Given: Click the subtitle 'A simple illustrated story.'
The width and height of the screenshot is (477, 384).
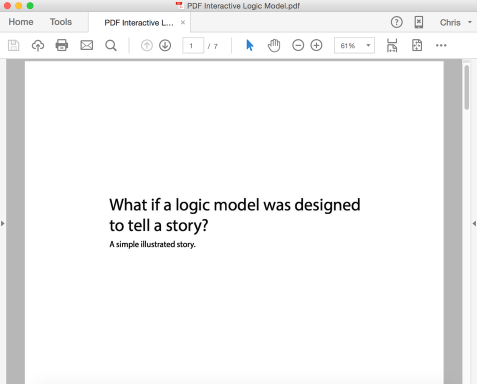Looking at the screenshot, I should coord(152,244).
